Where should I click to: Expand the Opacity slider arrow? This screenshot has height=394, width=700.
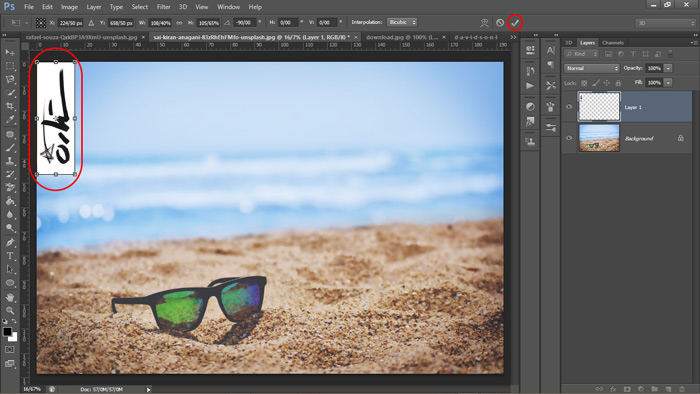[x=668, y=68]
